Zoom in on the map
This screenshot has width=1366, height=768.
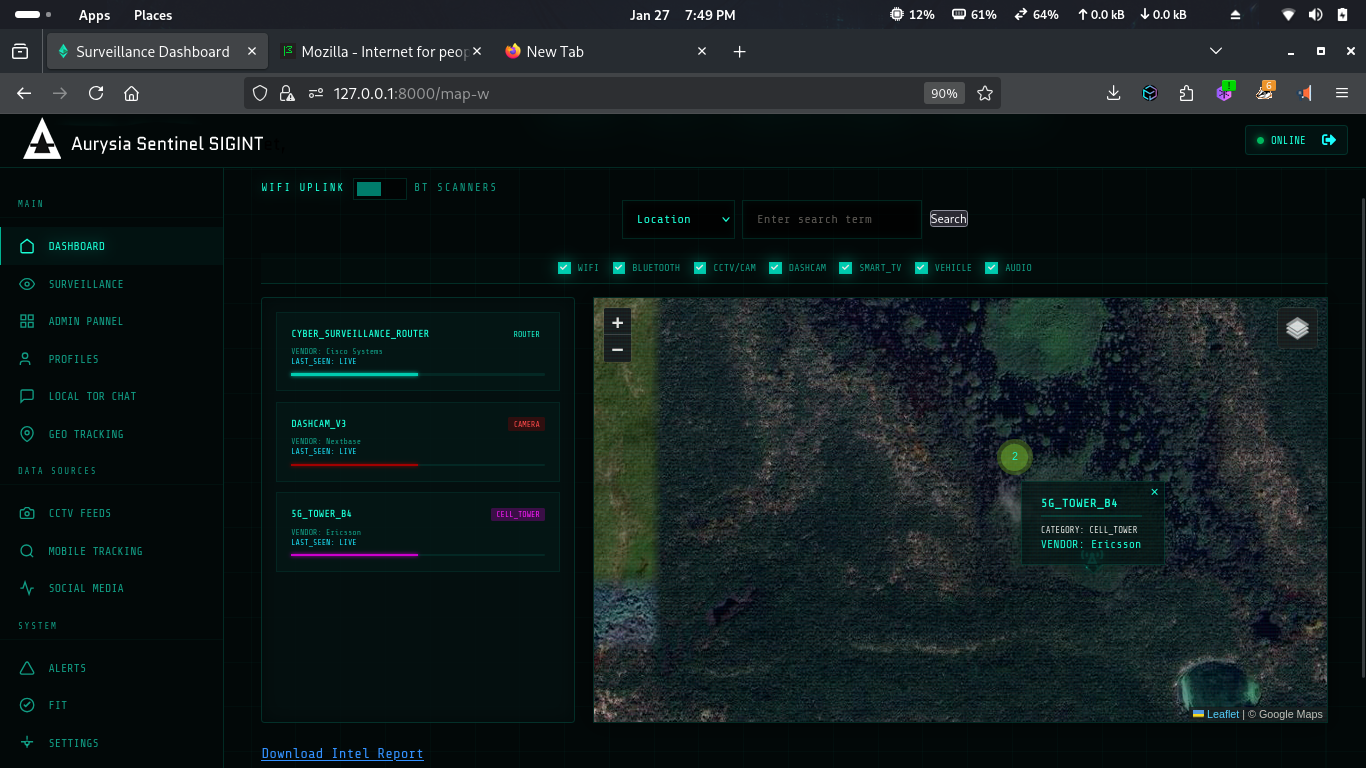coord(617,322)
